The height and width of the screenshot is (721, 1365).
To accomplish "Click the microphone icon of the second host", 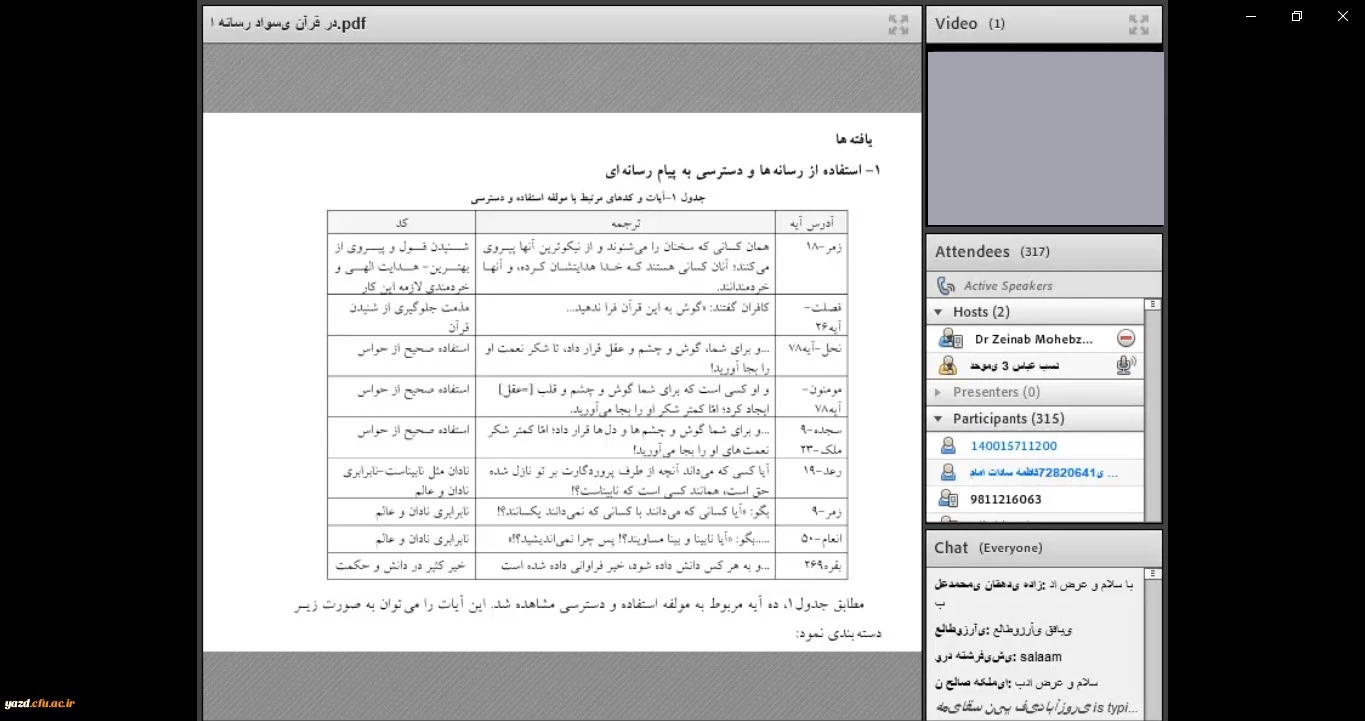I will click(x=1126, y=366).
